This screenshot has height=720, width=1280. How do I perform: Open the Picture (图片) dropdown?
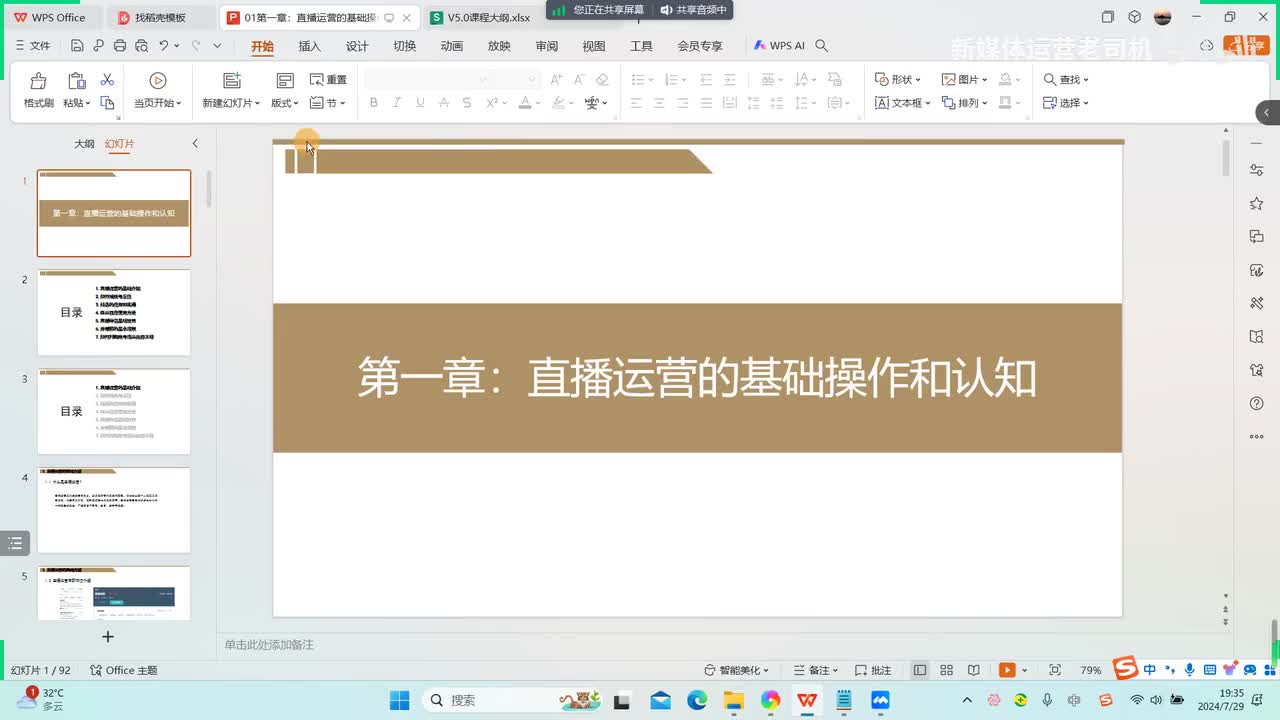[x=964, y=80]
